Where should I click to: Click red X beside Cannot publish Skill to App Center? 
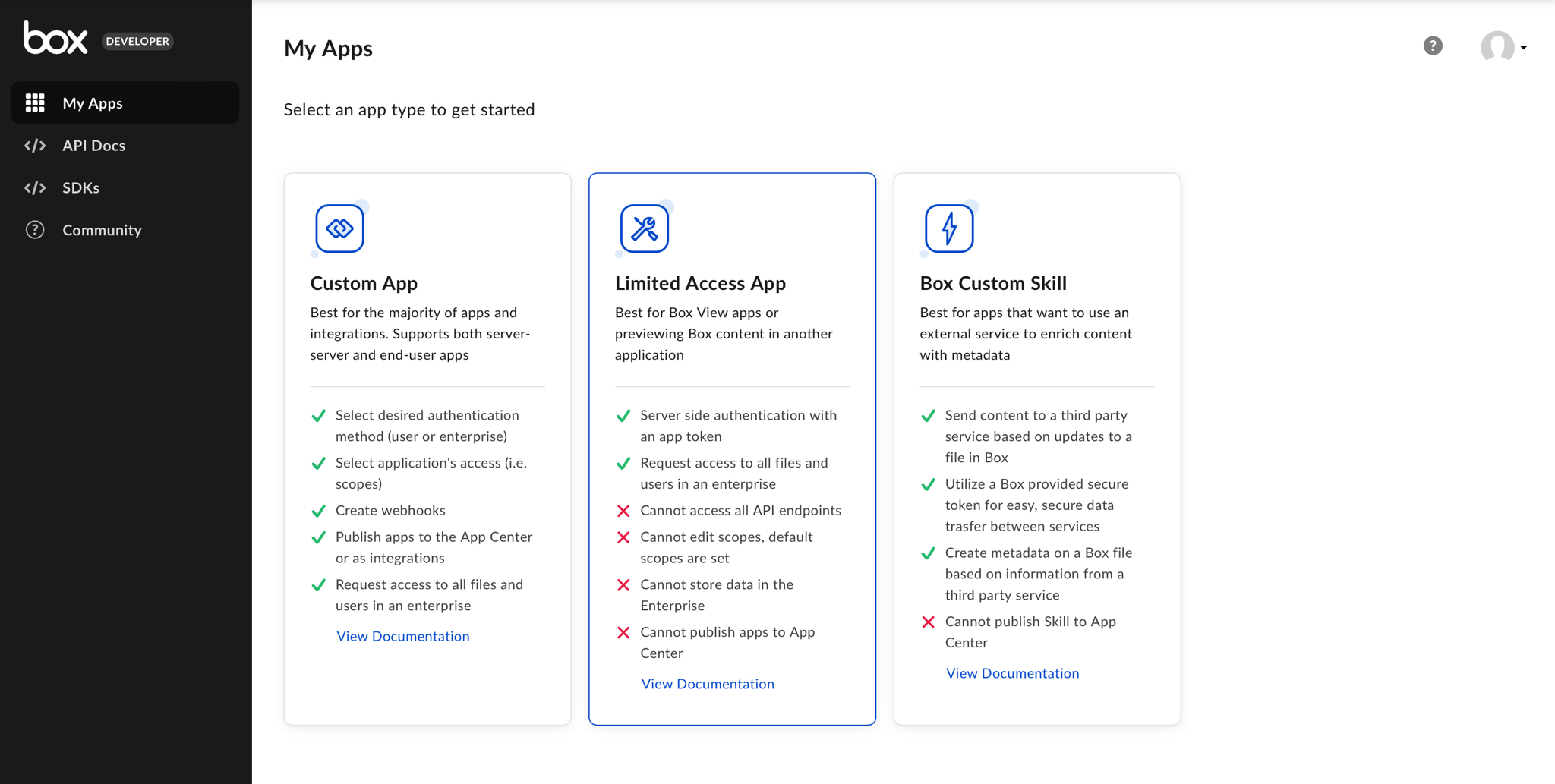[x=928, y=622]
